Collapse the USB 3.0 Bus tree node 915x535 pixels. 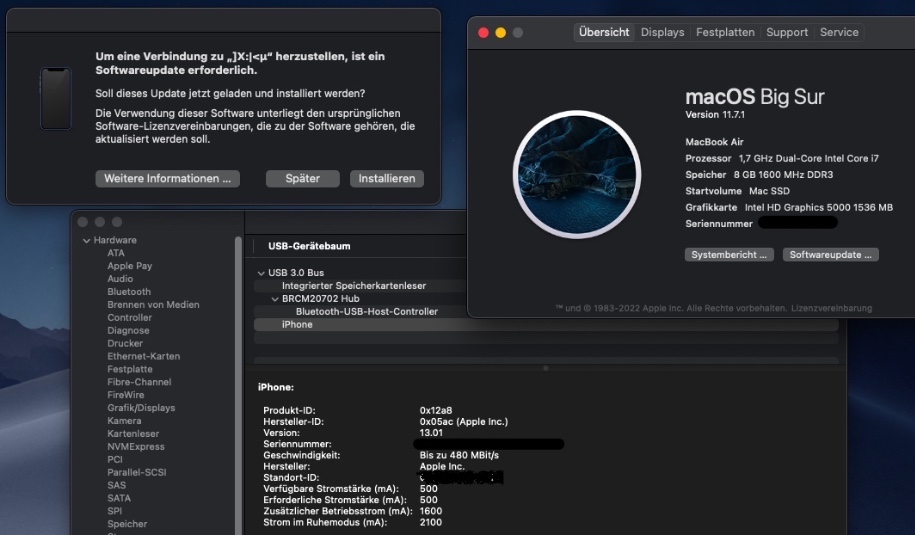pyautogui.click(x=261, y=272)
